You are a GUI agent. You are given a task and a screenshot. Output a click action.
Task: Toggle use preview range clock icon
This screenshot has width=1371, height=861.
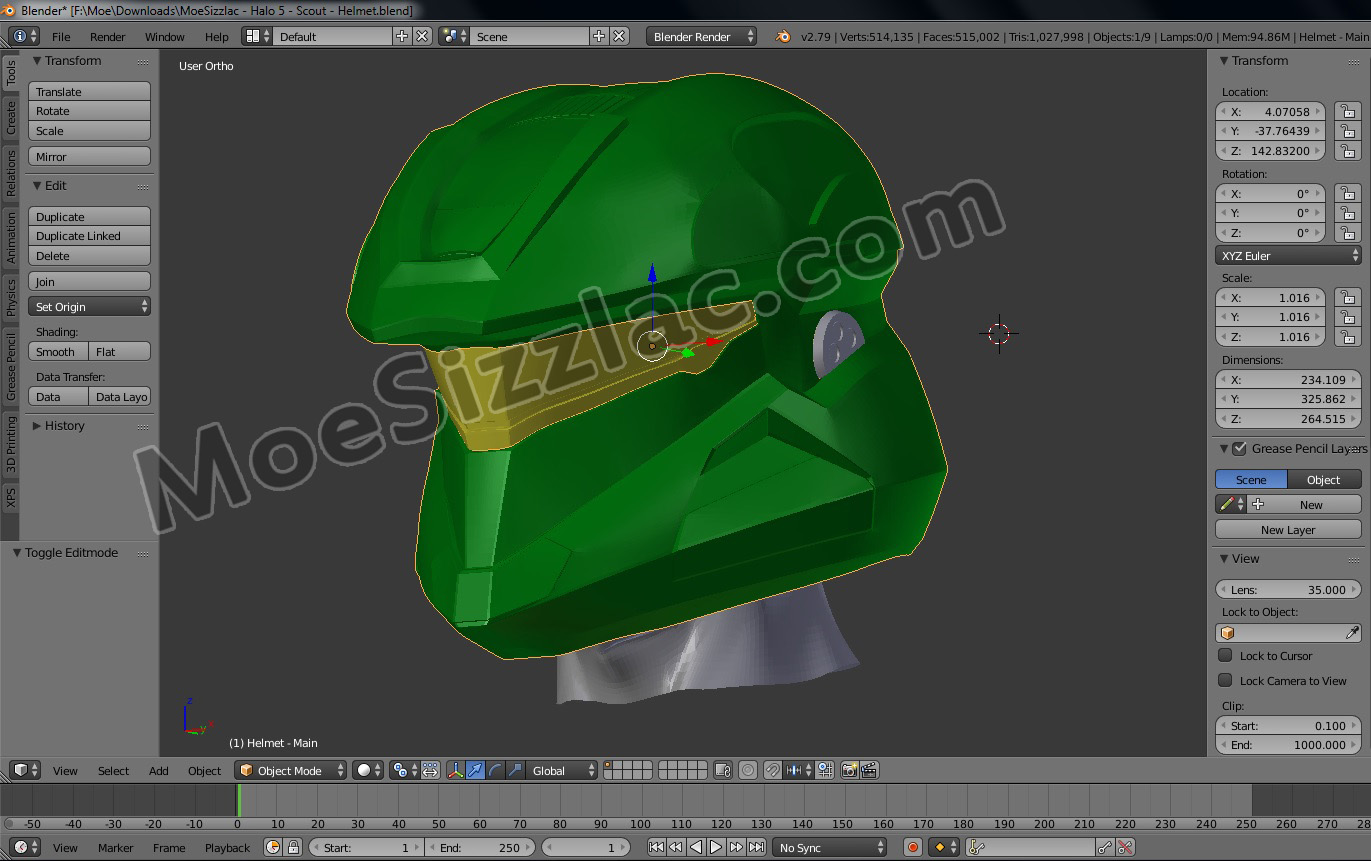273,847
